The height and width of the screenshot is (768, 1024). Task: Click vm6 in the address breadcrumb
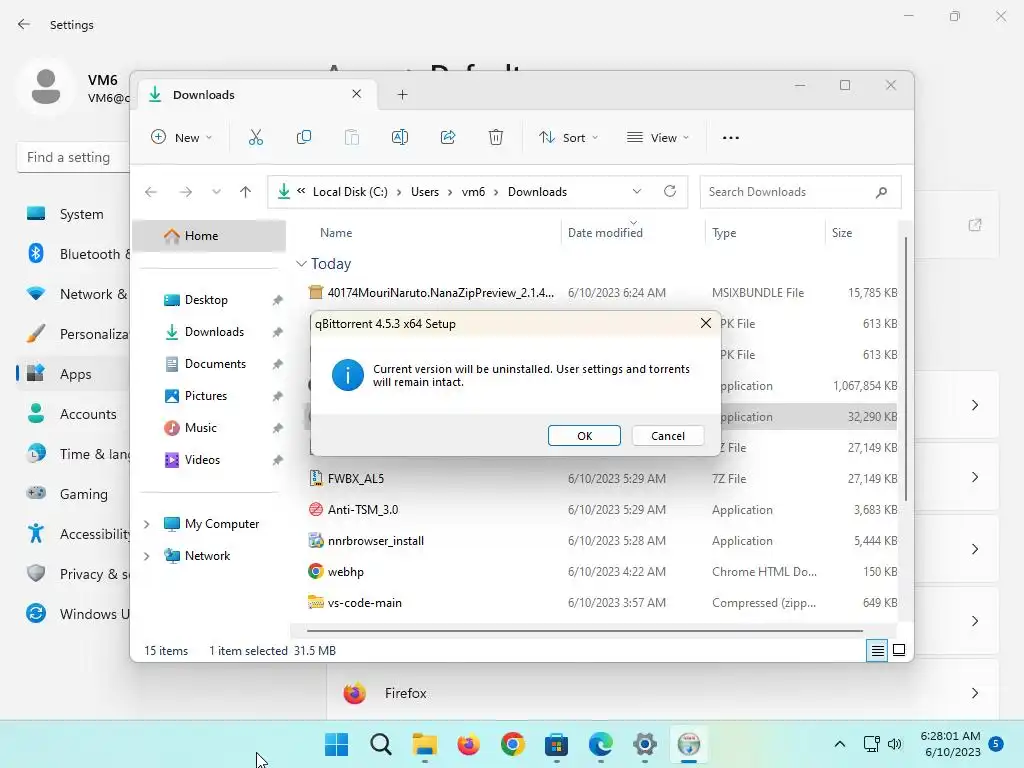click(x=473, y=192)
